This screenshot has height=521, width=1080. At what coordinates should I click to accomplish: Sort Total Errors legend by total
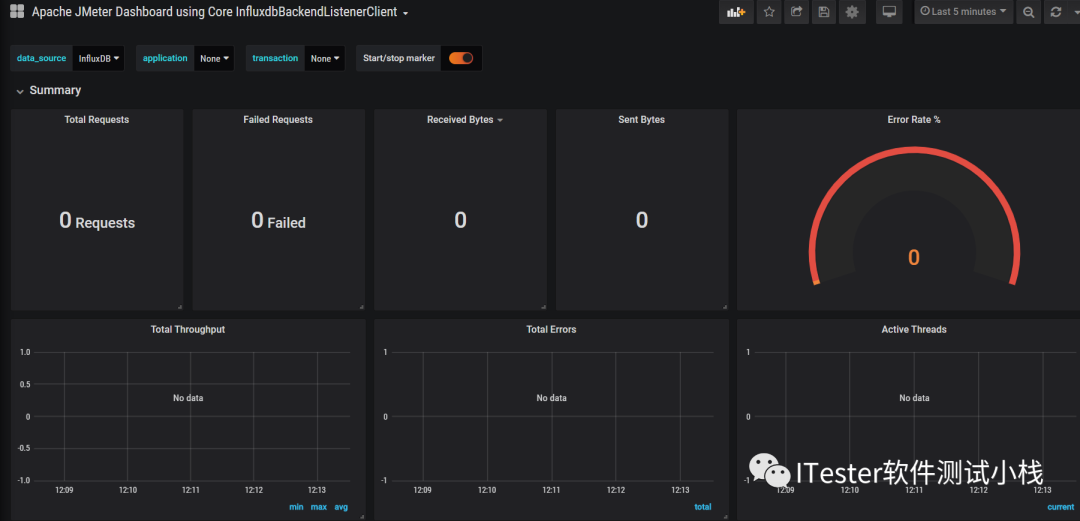point(703,507)
